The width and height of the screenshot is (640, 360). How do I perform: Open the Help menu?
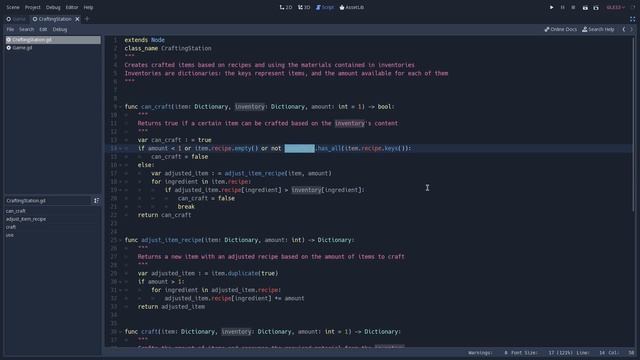click(x=88, y=7)
